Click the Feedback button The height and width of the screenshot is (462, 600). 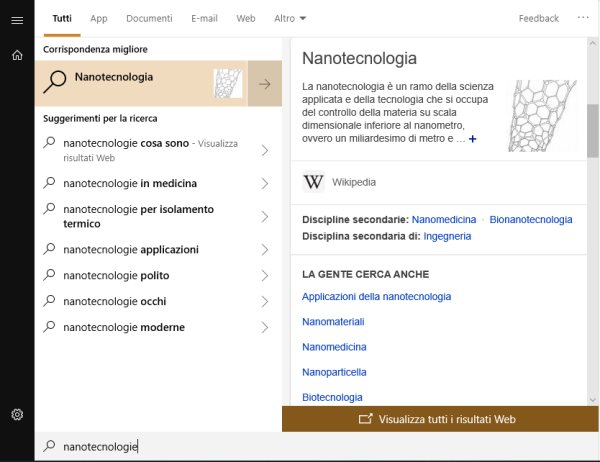click(538, 18)
